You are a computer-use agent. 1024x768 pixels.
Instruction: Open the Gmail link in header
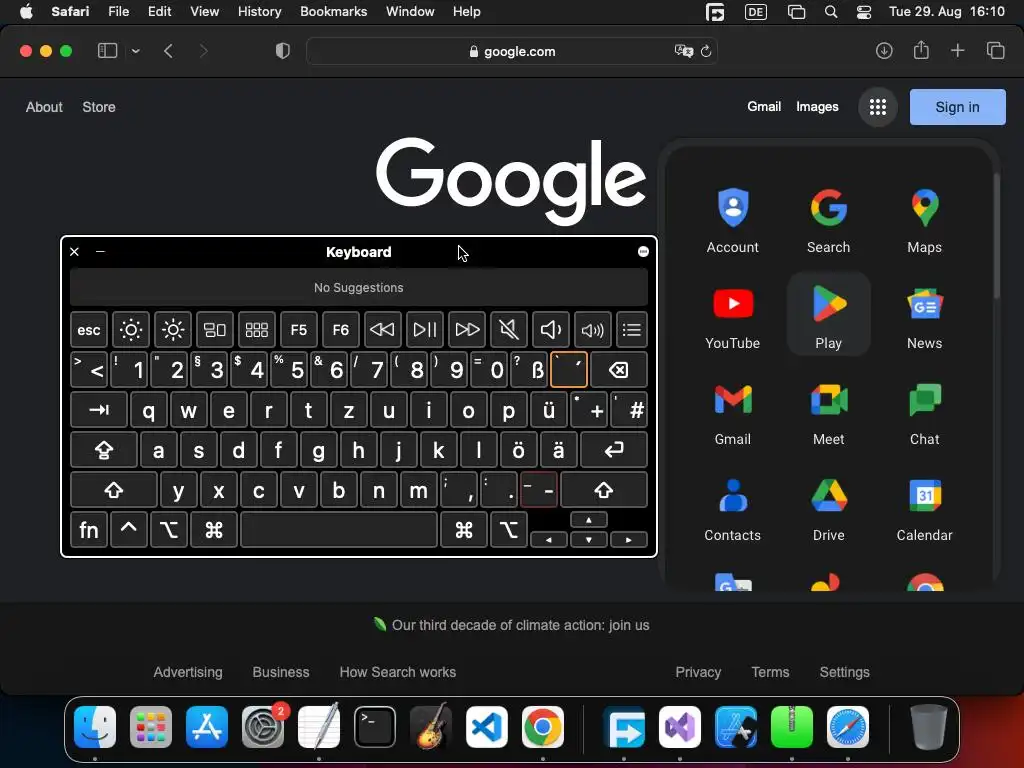pos(764,106)
